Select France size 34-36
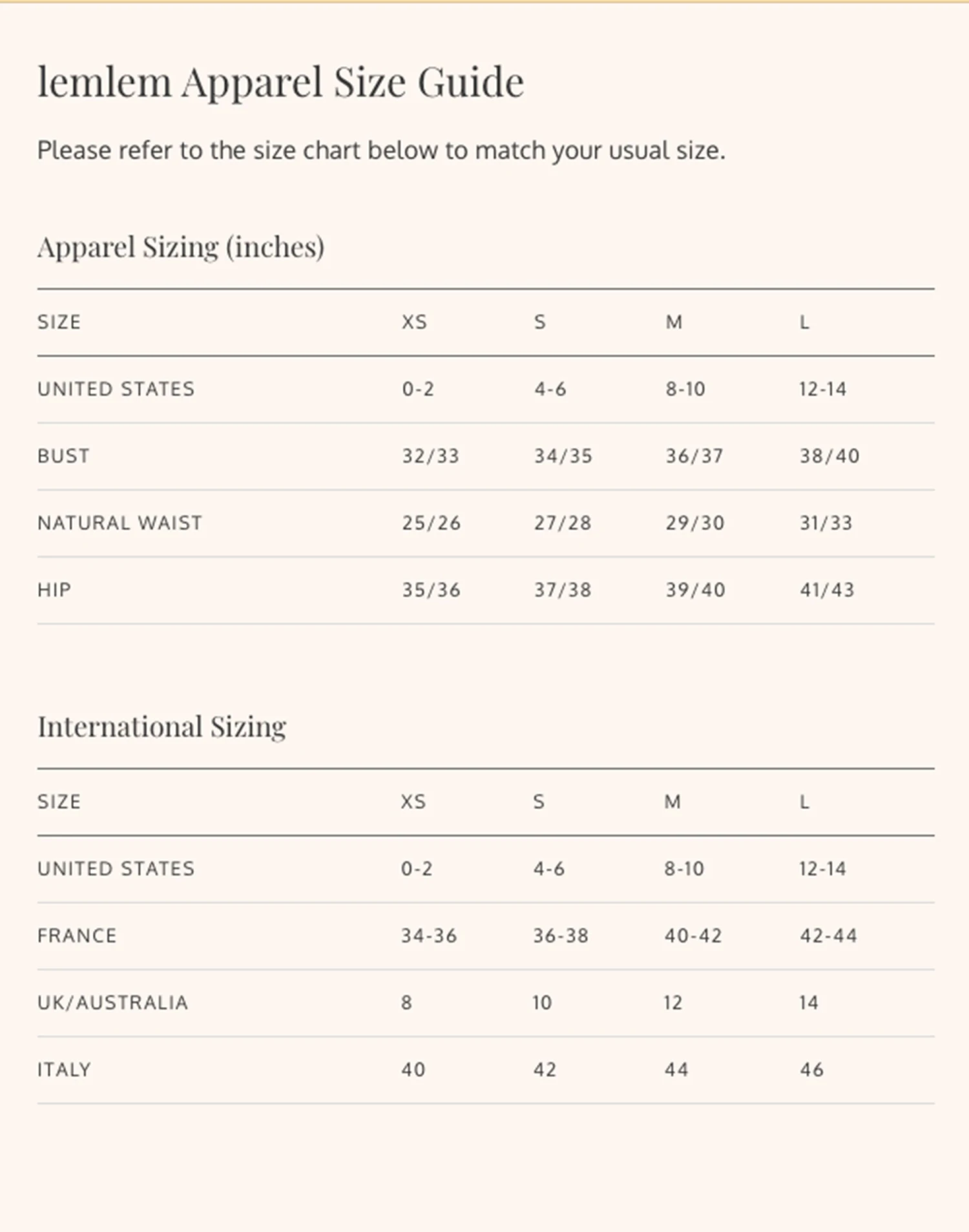Image resolution: width=969 pixels, height=1232 pixels. 428,935
